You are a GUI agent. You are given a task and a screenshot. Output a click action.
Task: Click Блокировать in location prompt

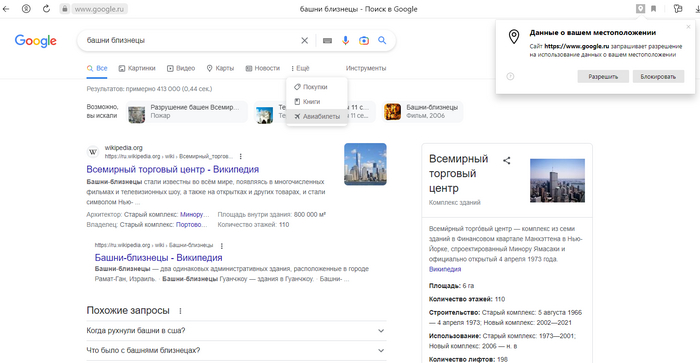(x=658, y=77)
